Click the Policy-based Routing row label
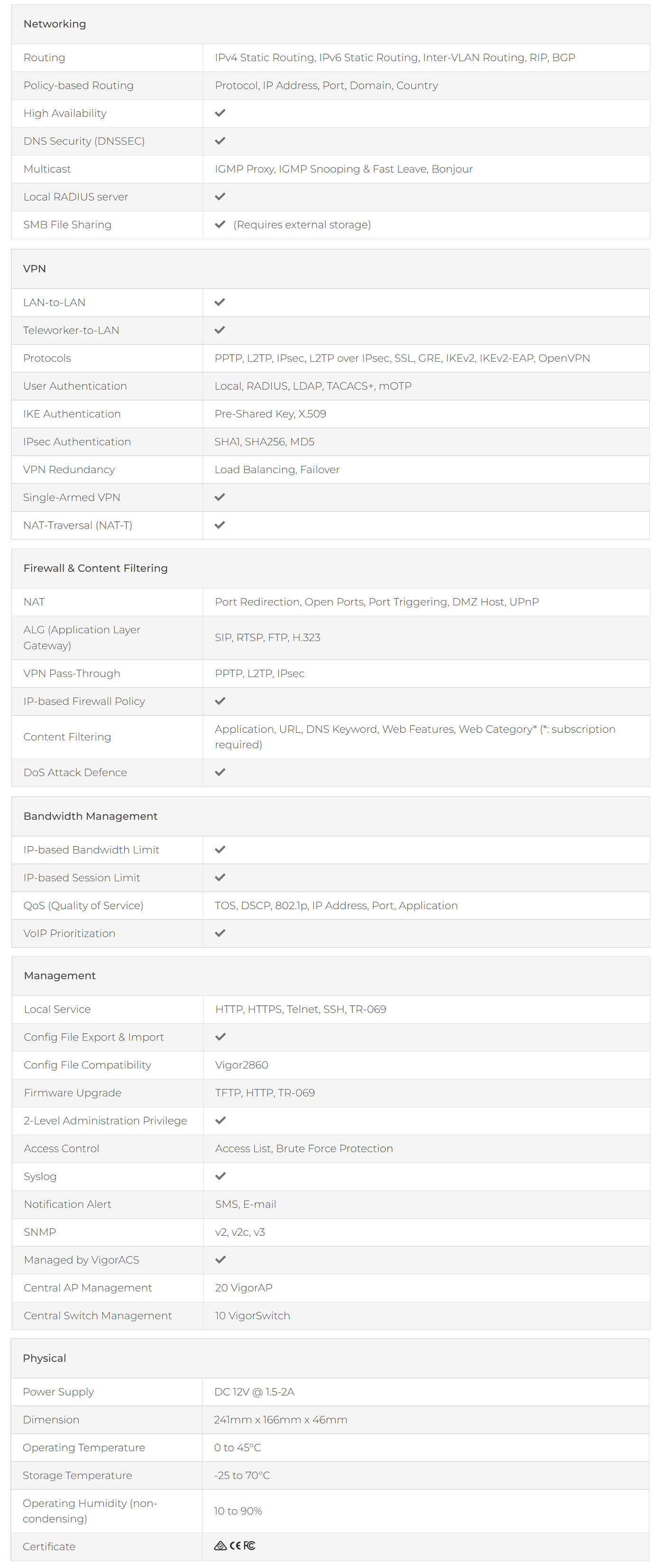The image size is (664, 1568). click(79, 85)
